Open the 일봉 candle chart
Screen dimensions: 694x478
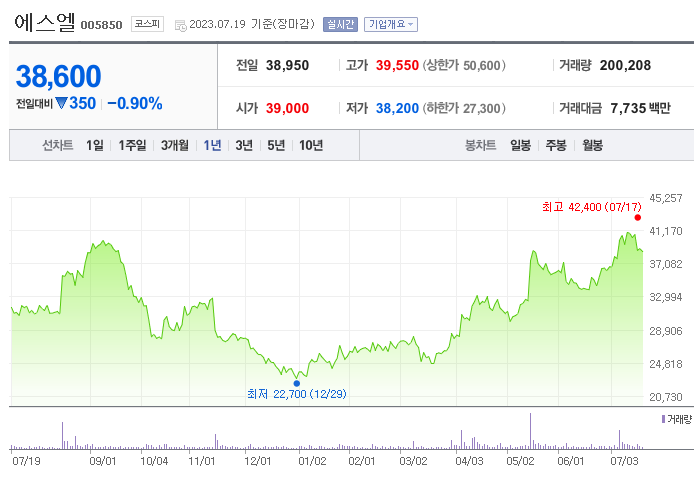[520, 145]
